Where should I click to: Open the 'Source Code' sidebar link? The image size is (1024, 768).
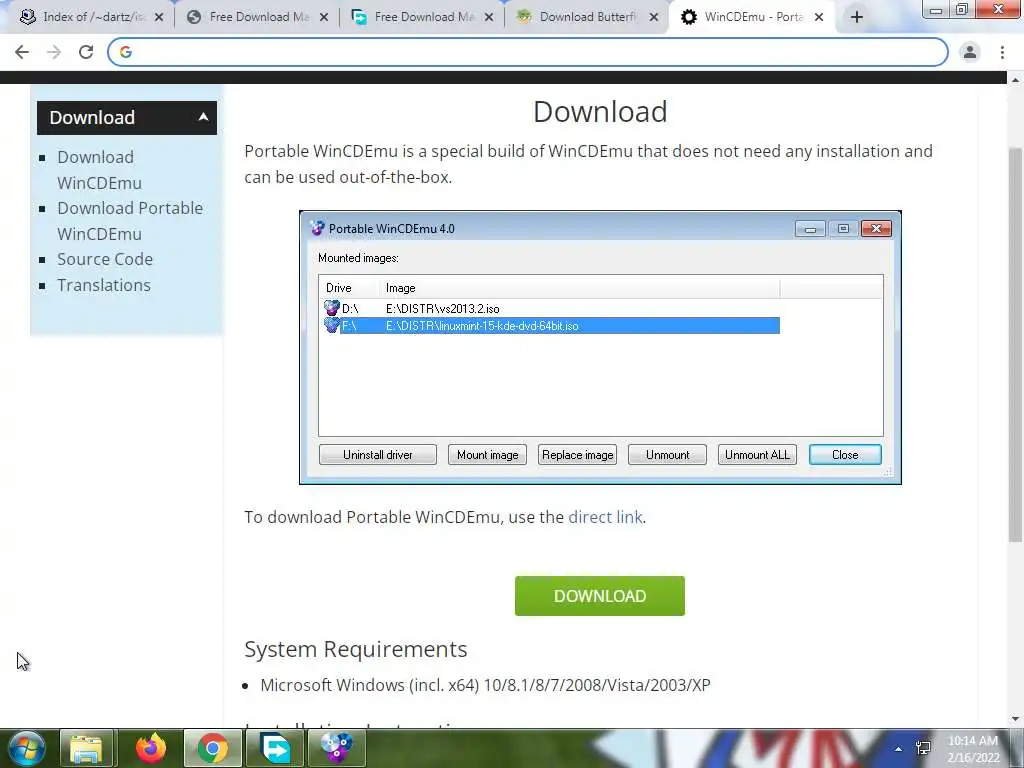pos(105,259)
